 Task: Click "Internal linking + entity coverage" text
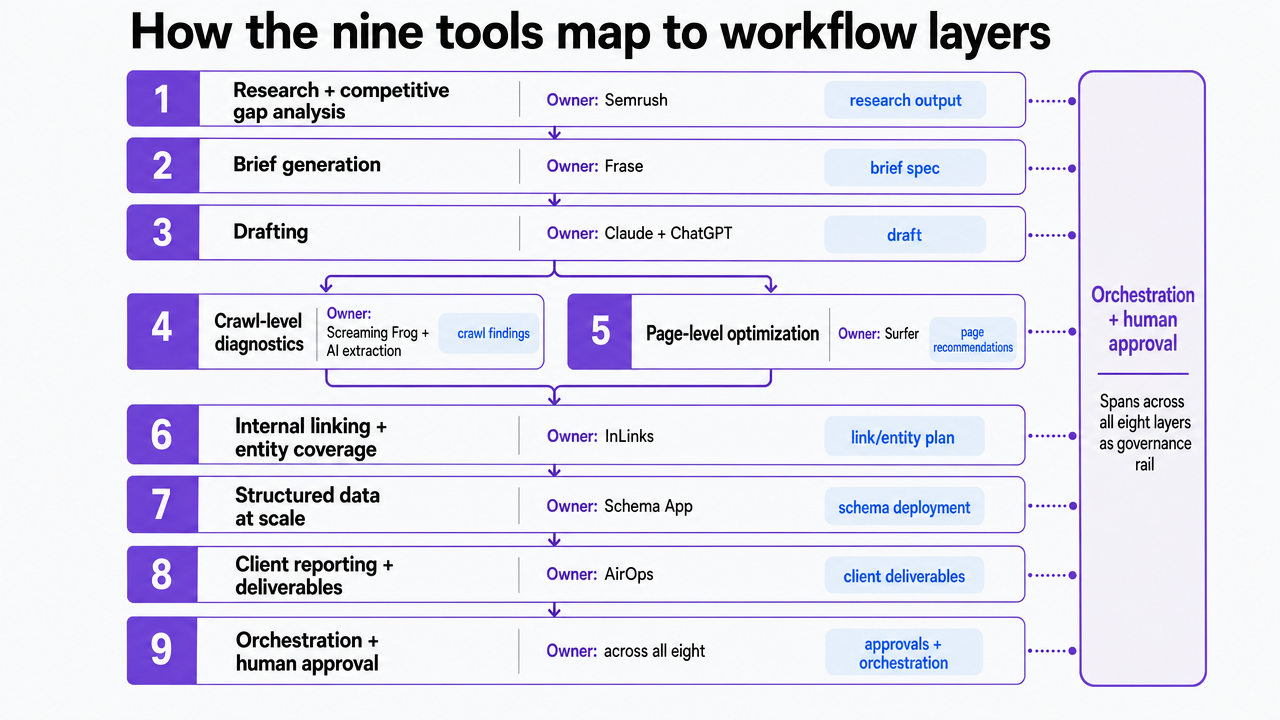(311, 438)
